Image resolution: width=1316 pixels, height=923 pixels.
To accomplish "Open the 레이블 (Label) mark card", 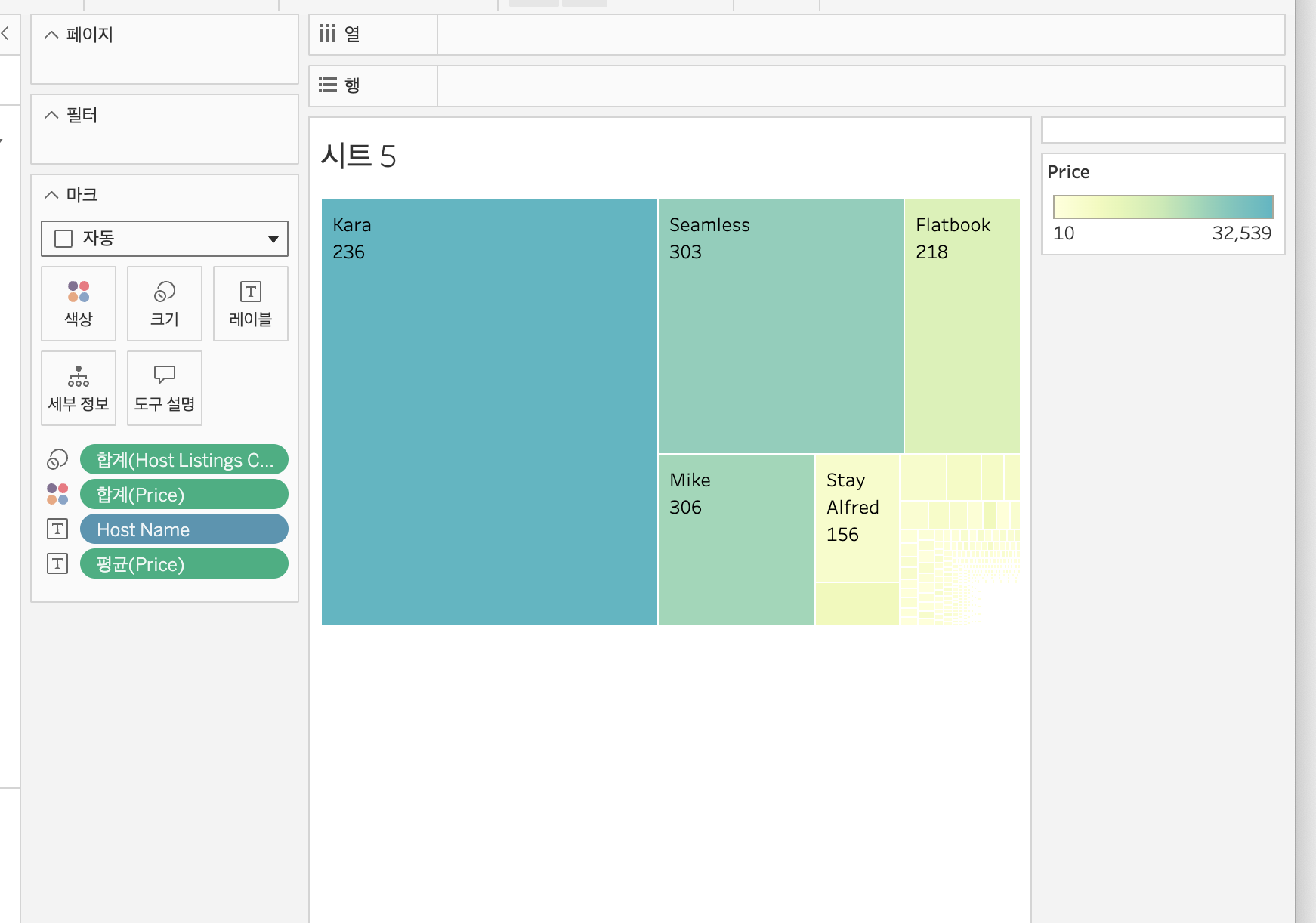I will point(251,304).
